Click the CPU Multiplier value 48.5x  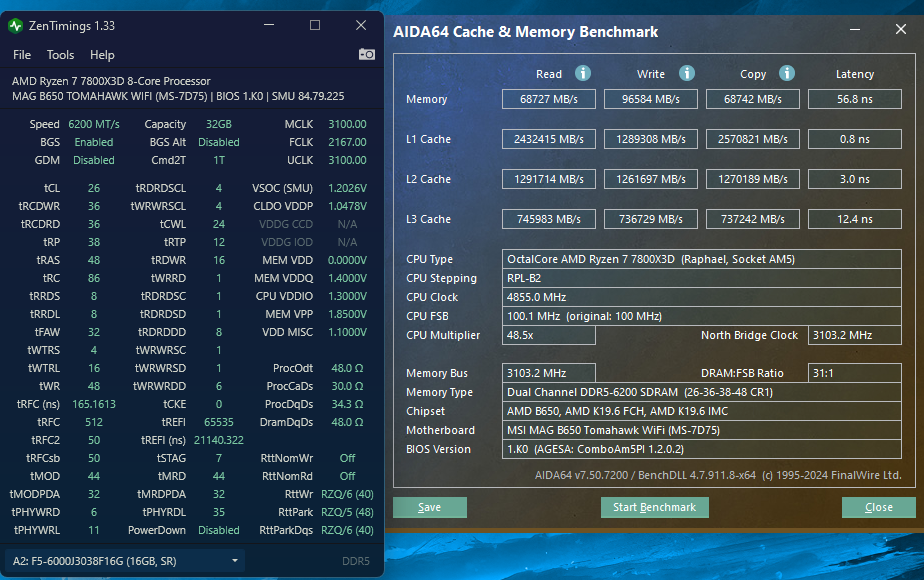click(549, 335)
